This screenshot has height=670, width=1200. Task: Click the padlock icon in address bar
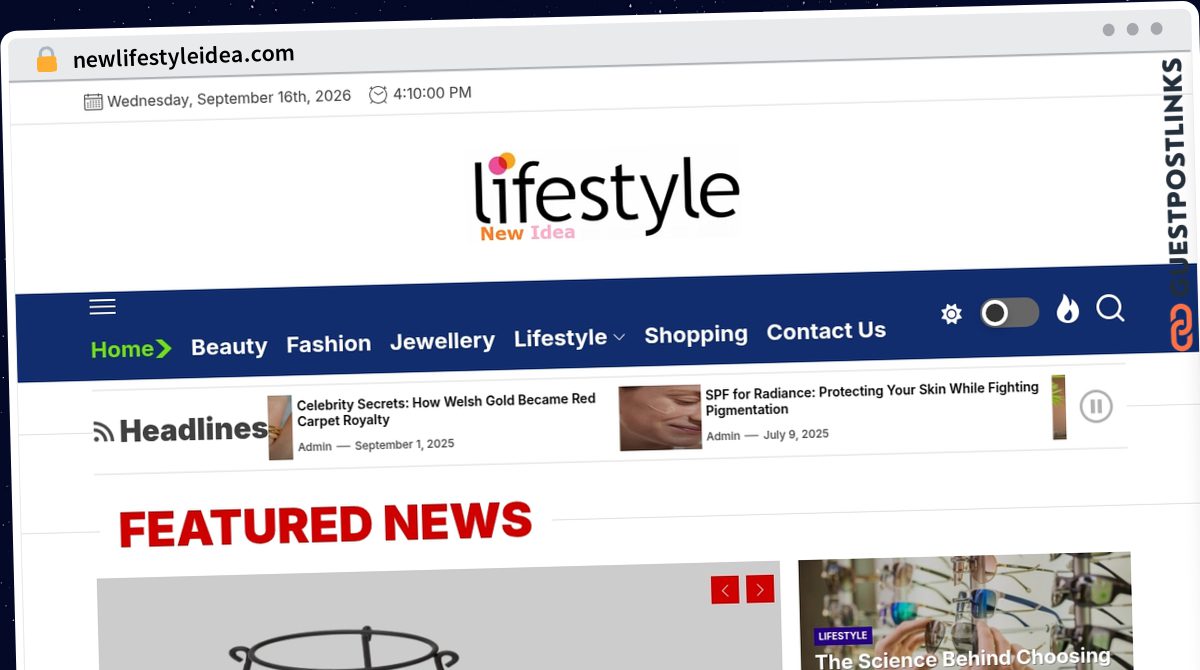pos(46,59)
